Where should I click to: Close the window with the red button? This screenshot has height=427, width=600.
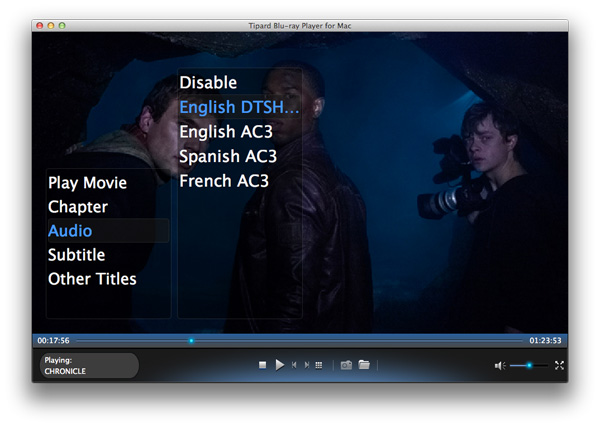click(39, 26)
